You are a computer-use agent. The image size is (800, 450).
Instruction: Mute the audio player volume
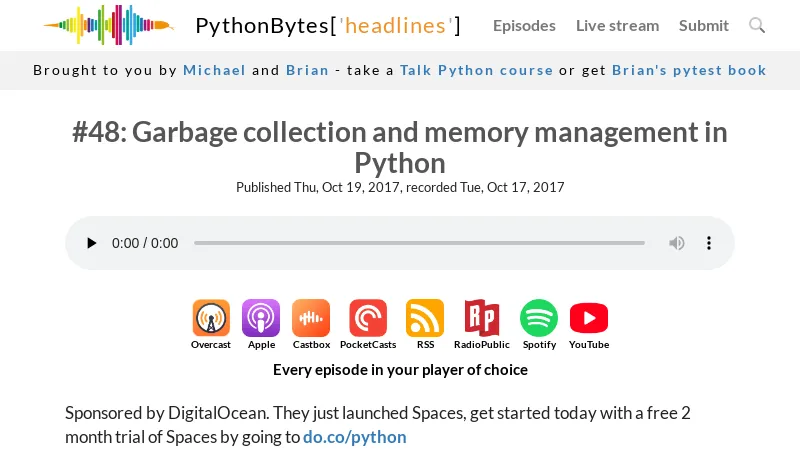677,243
